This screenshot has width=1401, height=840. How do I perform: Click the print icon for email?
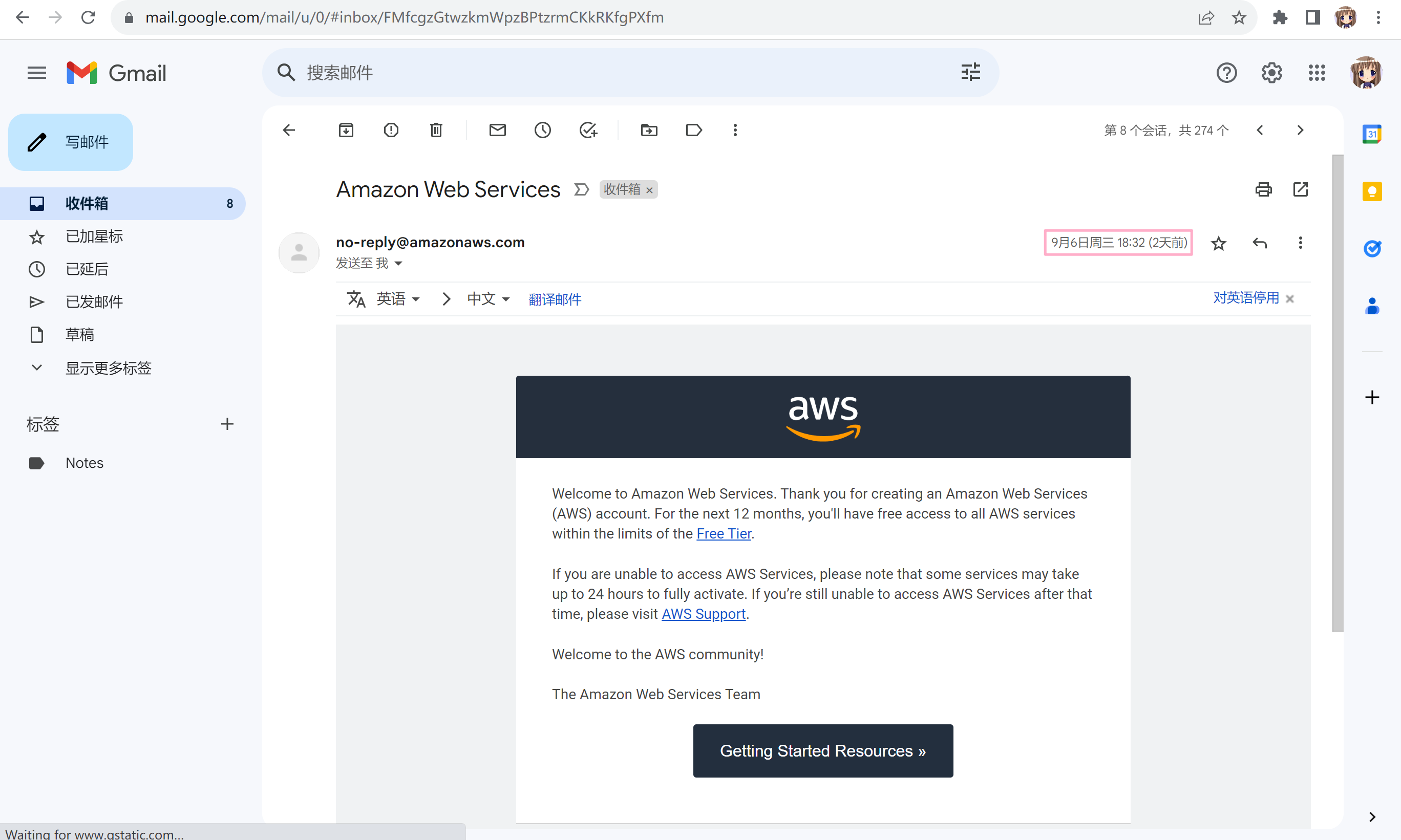pyautogui.click(x=1262, y=189)
